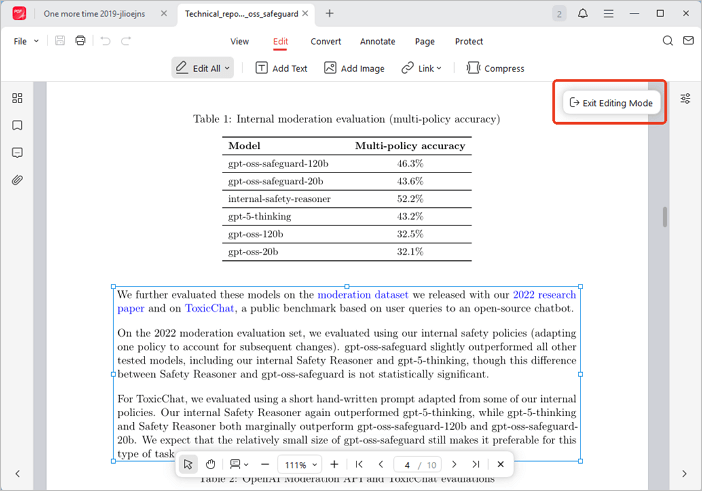Image resolution: width=702 pixels, height=491 pixels.
Task: Click the PDF app logo icon
Action: 19,13
